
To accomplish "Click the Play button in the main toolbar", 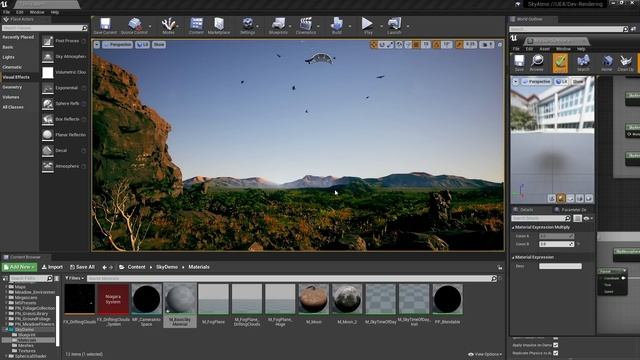I will [368, 26].
